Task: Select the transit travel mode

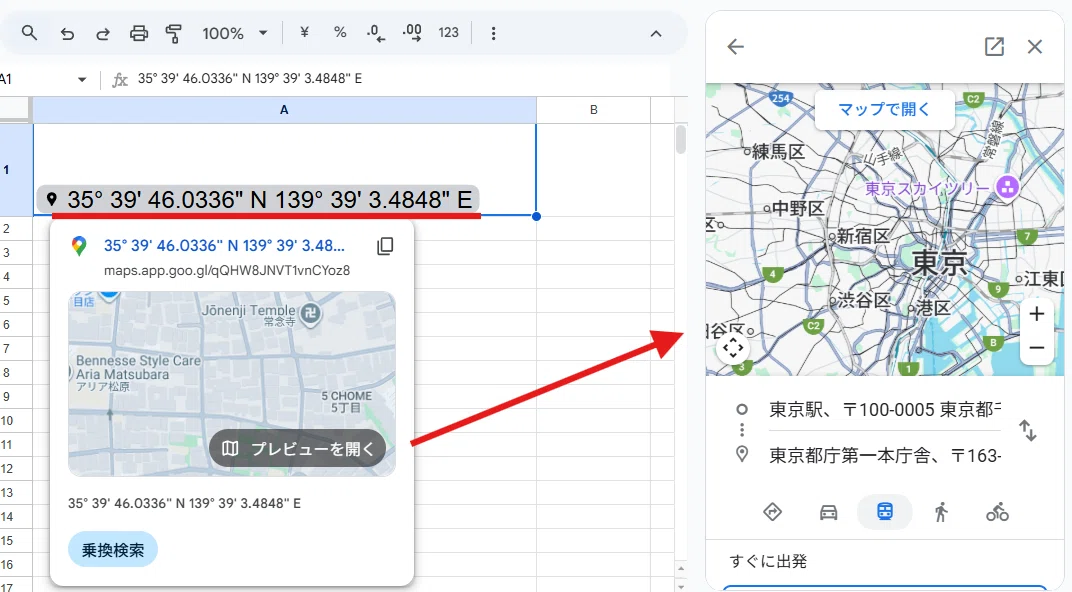Action: [885, 511]
